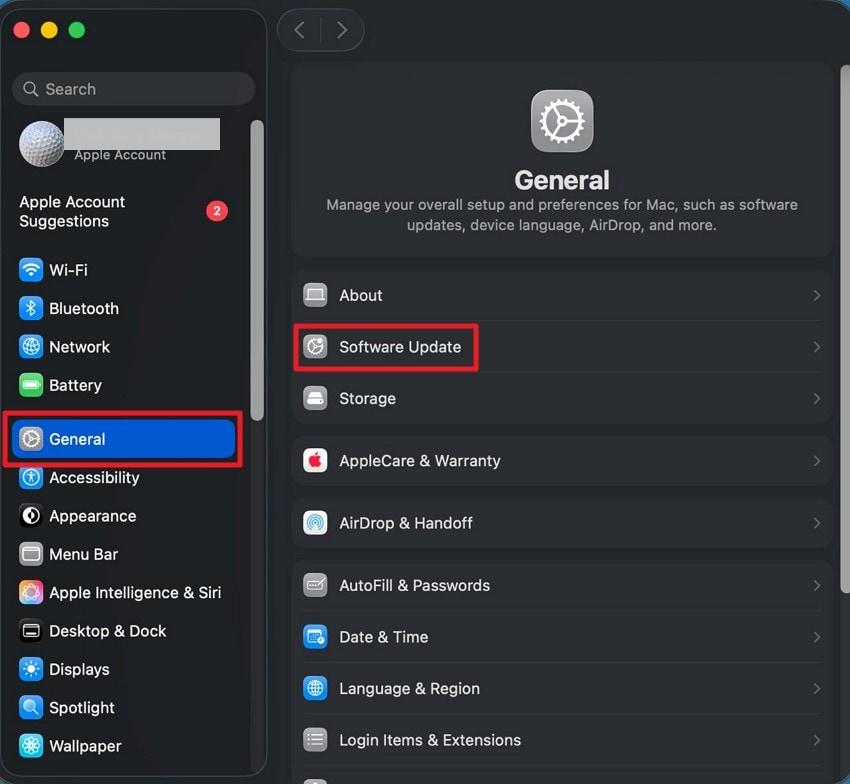Open the Storage row via its chevron

coord(818,398)
